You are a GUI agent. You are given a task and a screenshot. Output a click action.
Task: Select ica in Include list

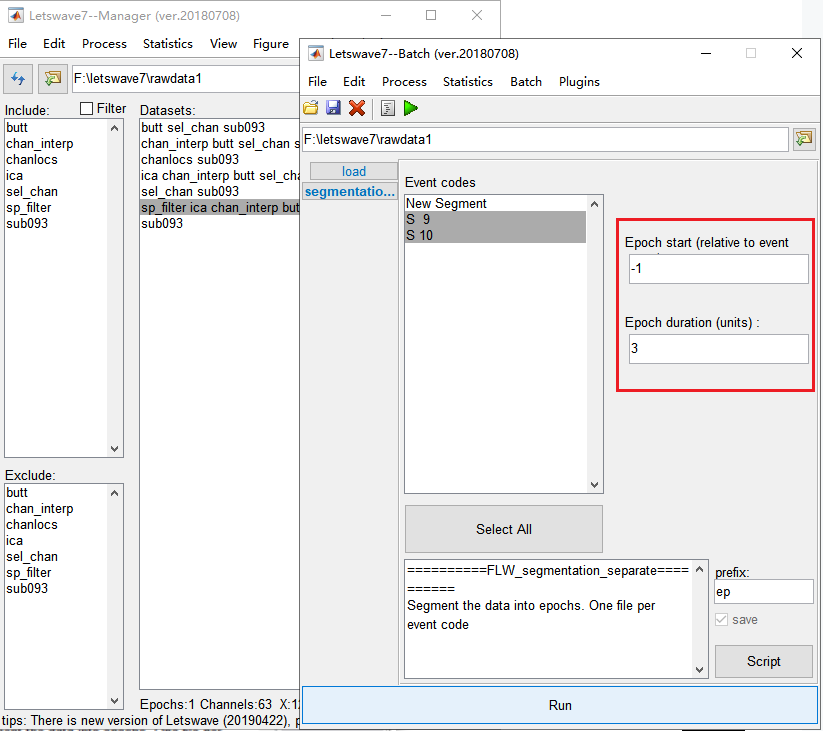tap(56, 176)
